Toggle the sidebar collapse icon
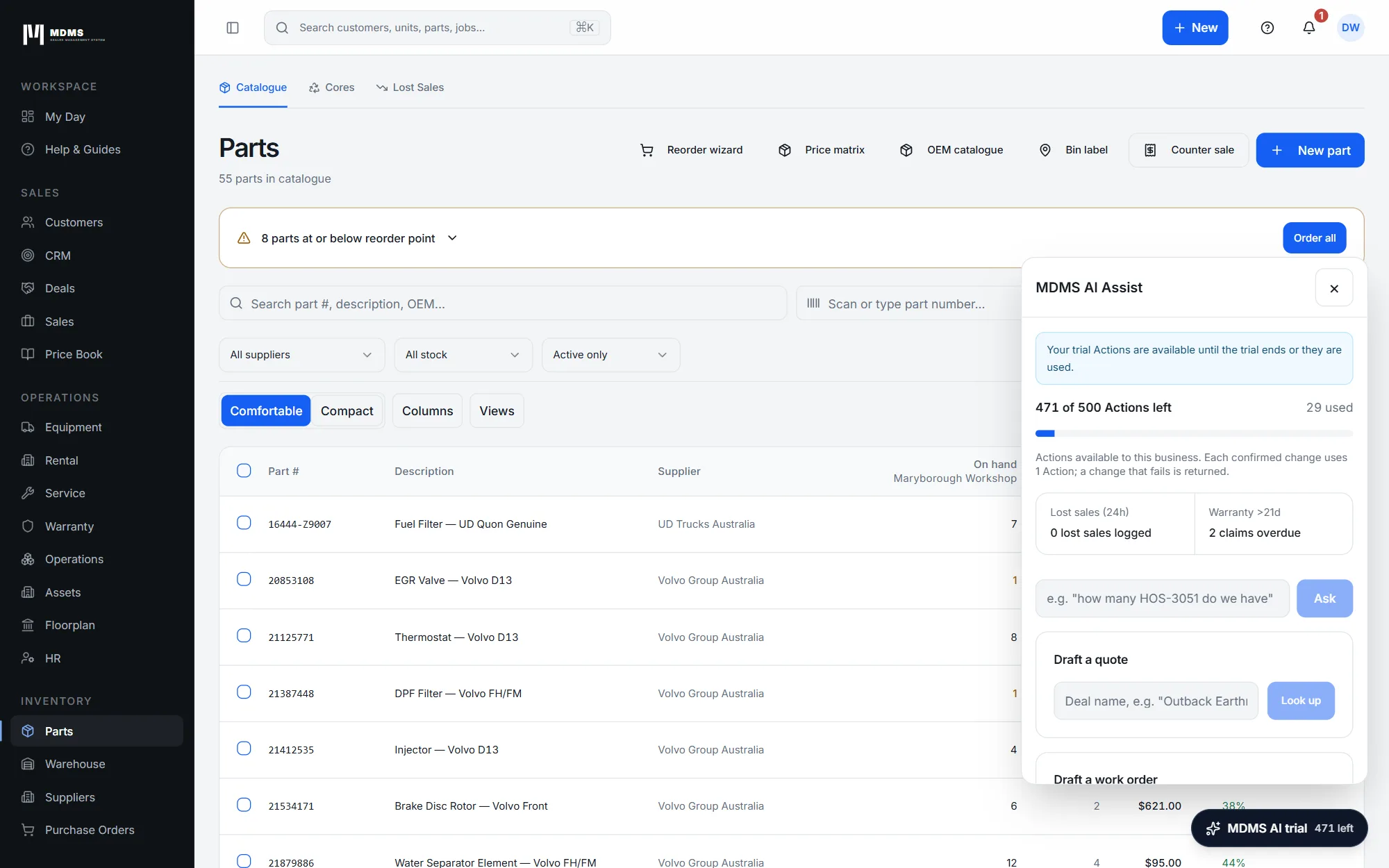The height and width of the screenshot is (868, 1389). (x=233, y=28)
